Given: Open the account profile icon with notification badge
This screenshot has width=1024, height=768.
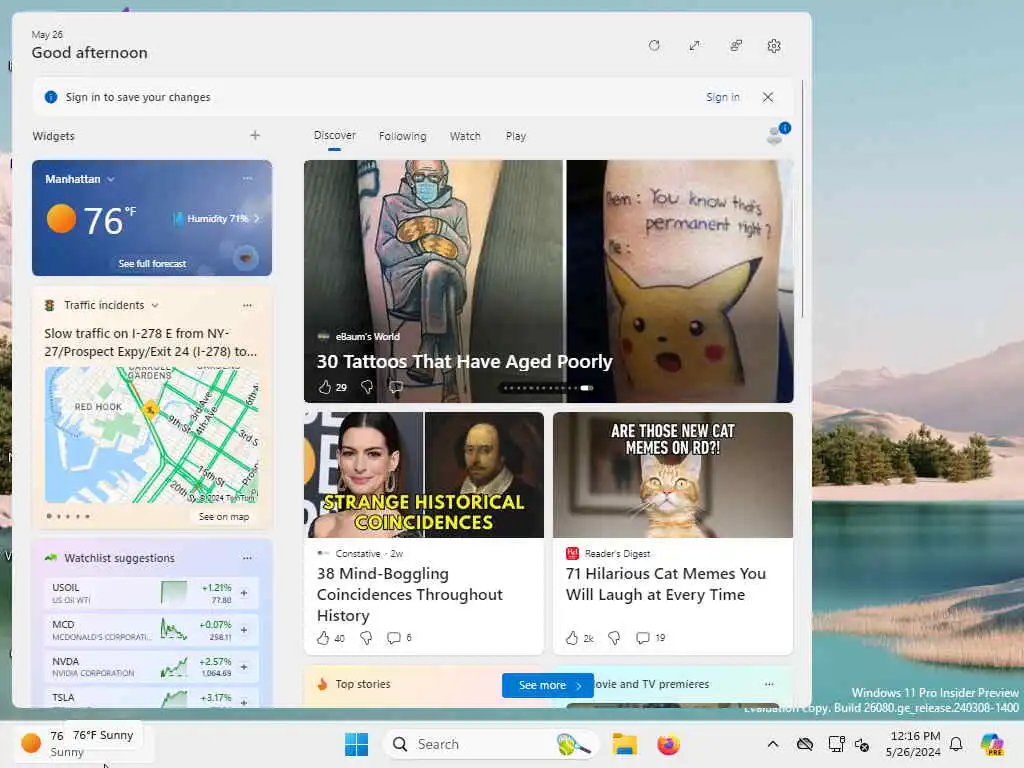Looking at the screenshot, I should click(778, 134).
